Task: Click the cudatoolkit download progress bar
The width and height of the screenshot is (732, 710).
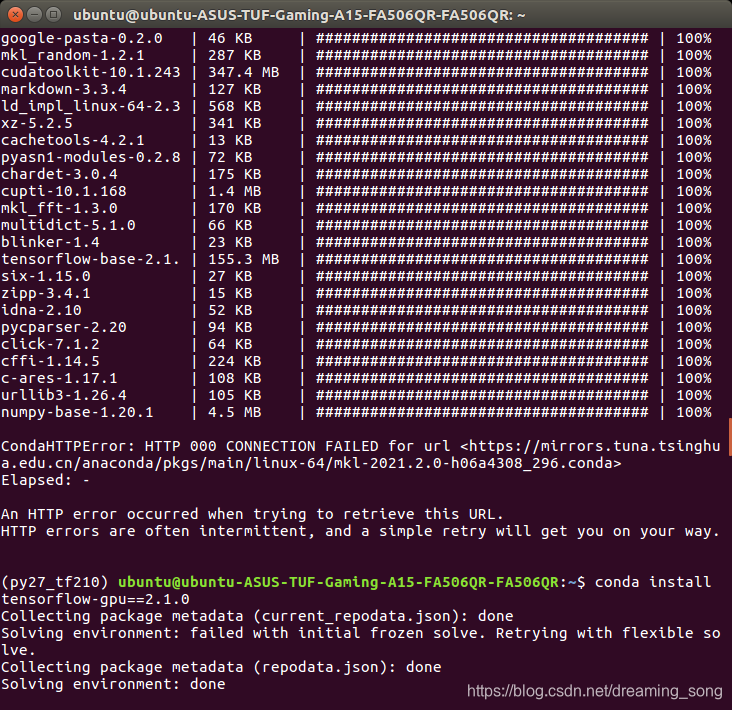Action: (x=482, y=72)
